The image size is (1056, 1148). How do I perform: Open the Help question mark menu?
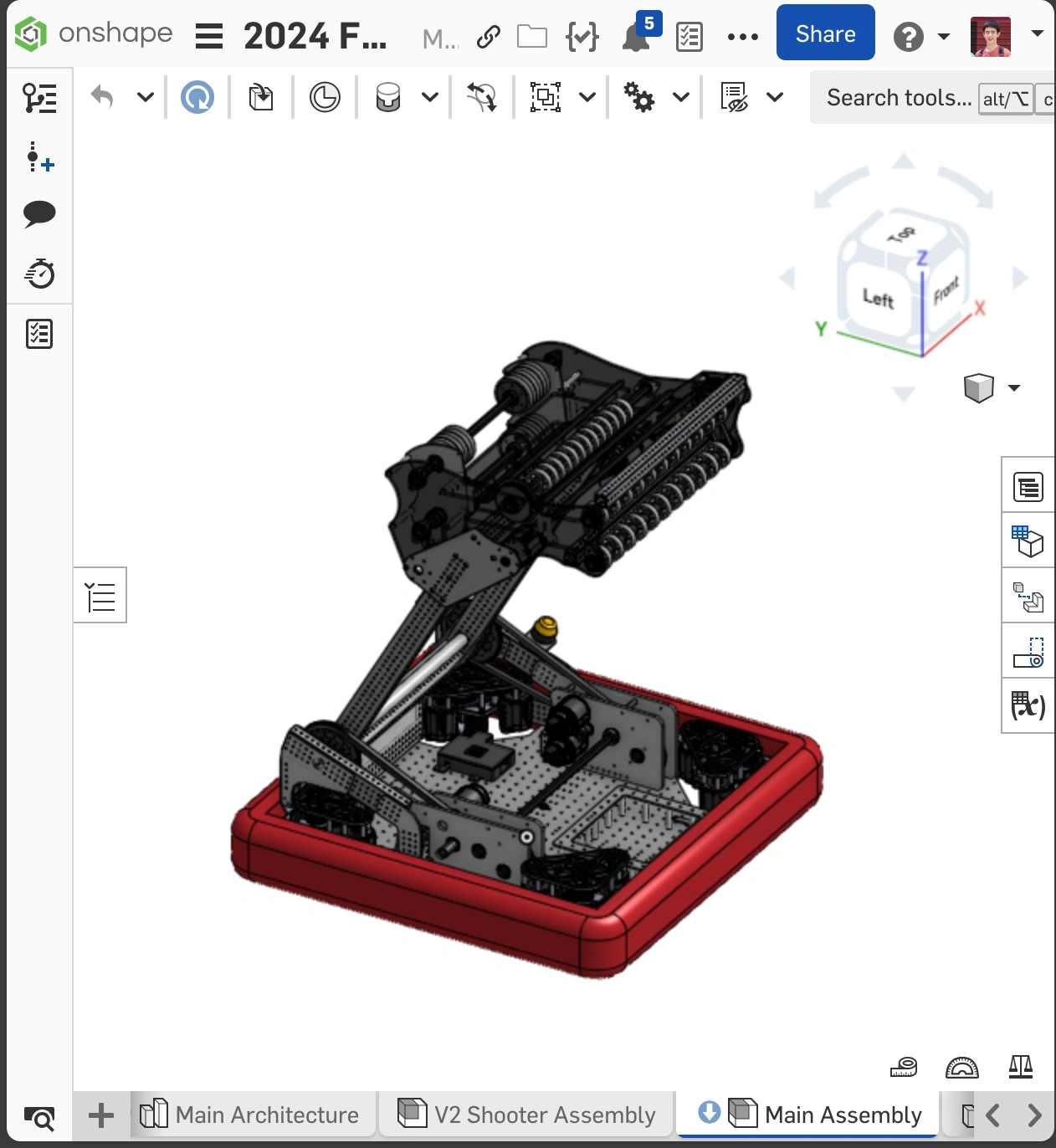click(x=909, y=37)
